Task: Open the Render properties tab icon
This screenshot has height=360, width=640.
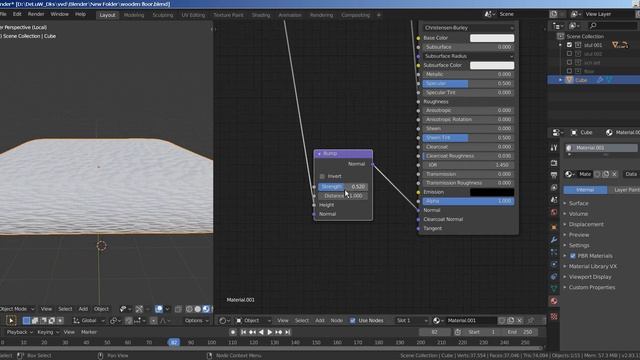Action: pos(554,163)
